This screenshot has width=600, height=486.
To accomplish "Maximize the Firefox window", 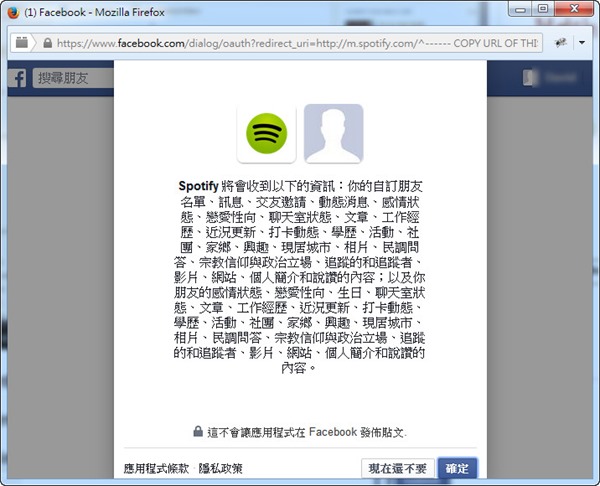I will coord(543,9).
